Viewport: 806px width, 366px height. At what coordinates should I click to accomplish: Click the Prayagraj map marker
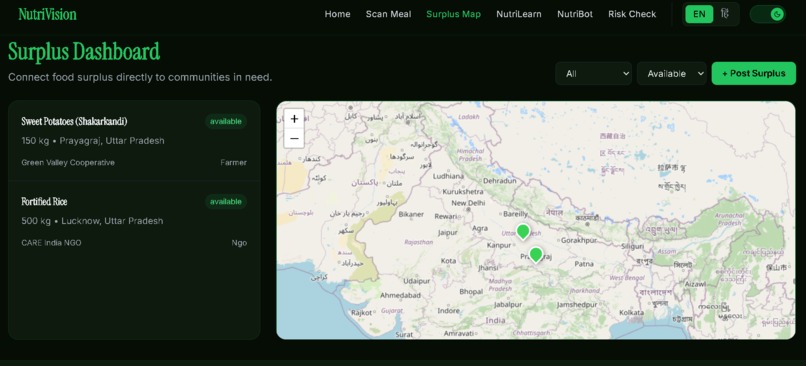coord(536,255)
